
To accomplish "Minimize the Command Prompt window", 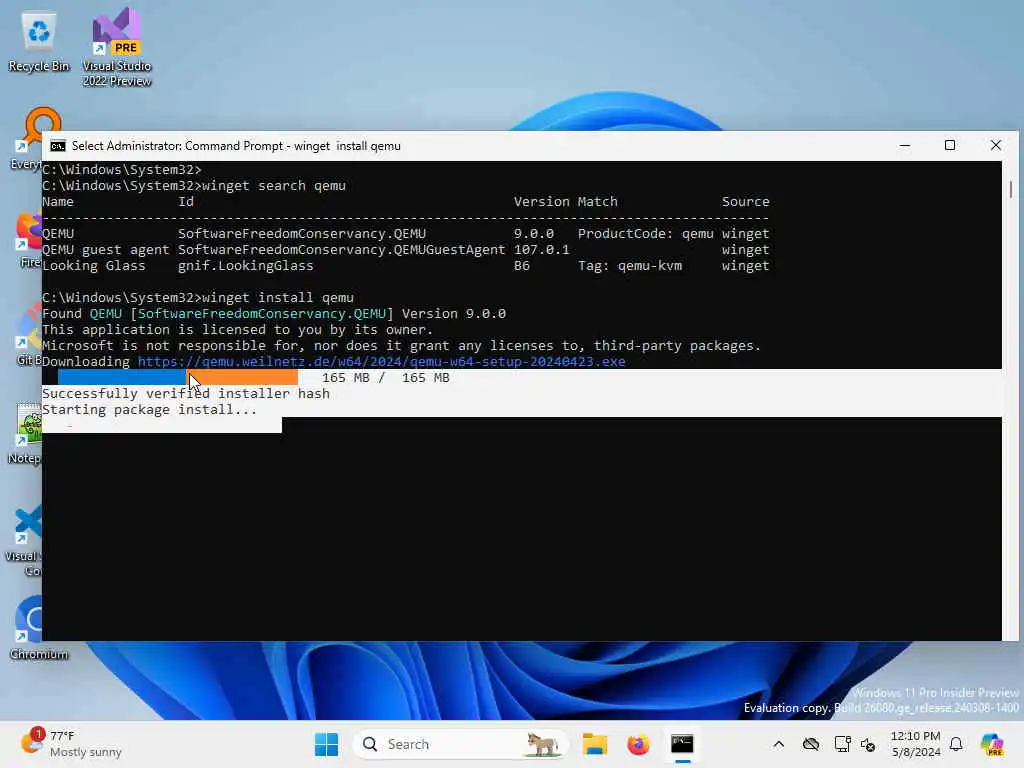I will pos(904,146).
